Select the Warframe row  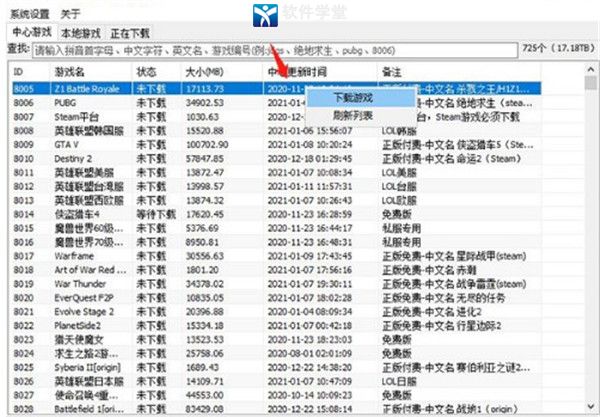tap(276, 256)
